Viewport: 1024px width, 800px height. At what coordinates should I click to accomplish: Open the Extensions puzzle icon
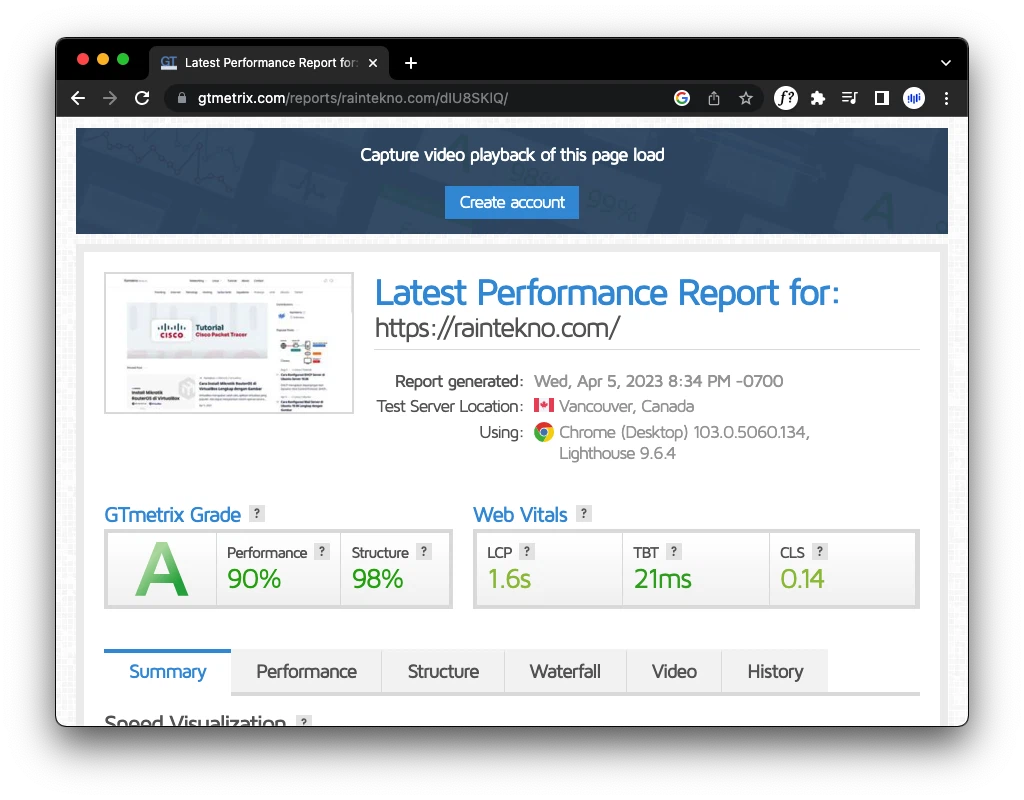pos(818,98)
